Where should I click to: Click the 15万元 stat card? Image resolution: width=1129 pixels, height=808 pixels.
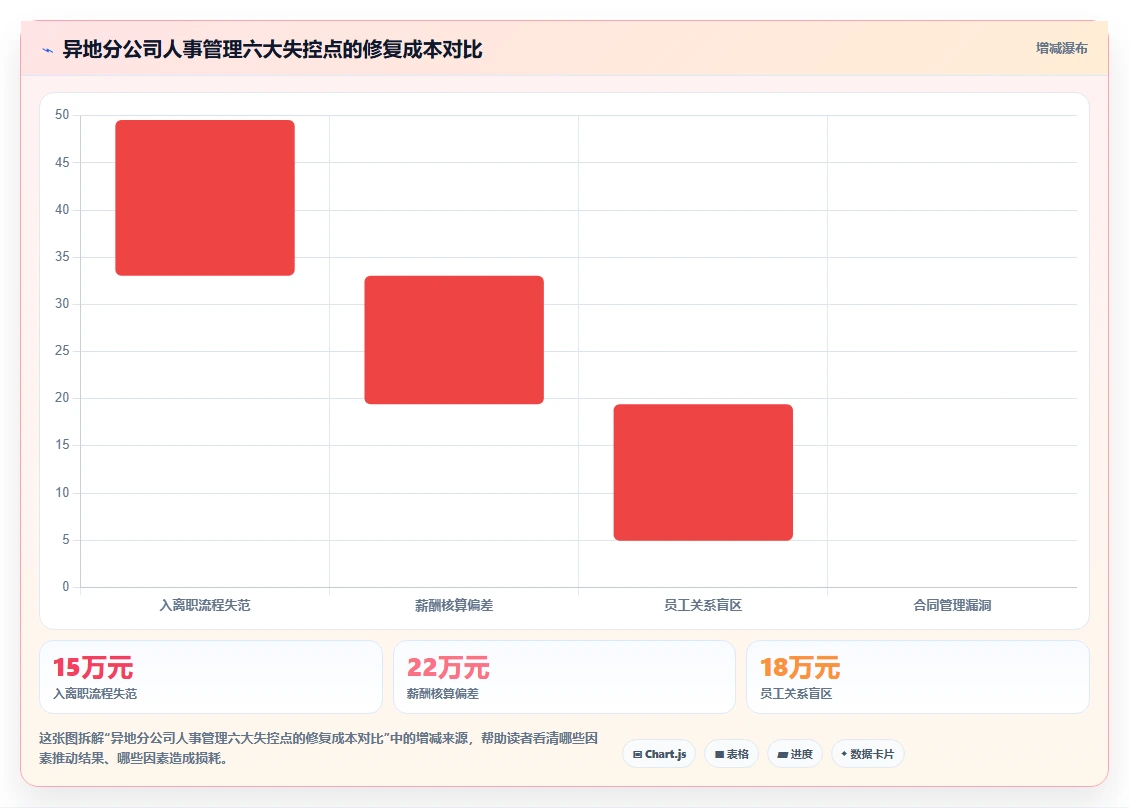211,677
